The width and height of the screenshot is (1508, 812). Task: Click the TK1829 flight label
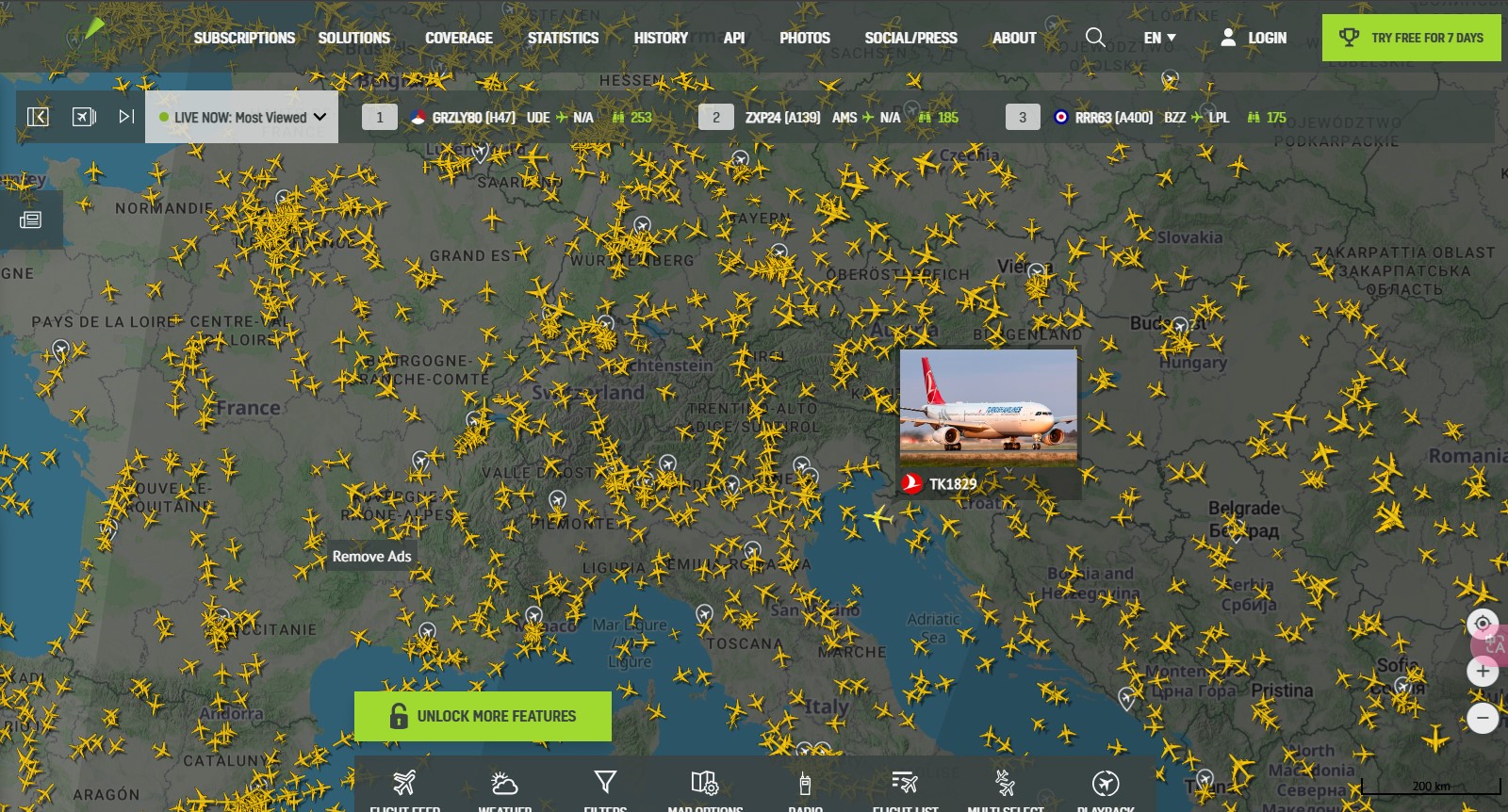click(953, 484)
